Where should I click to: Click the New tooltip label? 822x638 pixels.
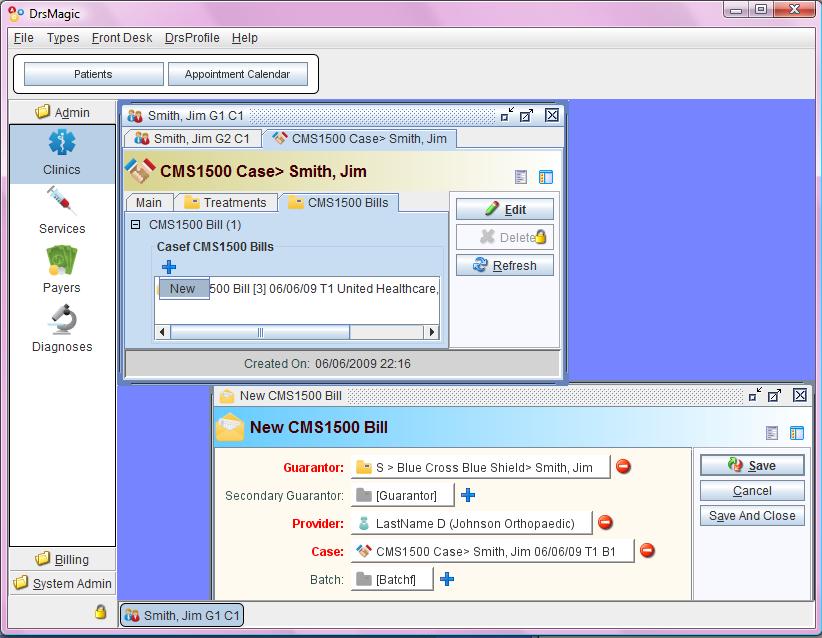tap(184, 288)
